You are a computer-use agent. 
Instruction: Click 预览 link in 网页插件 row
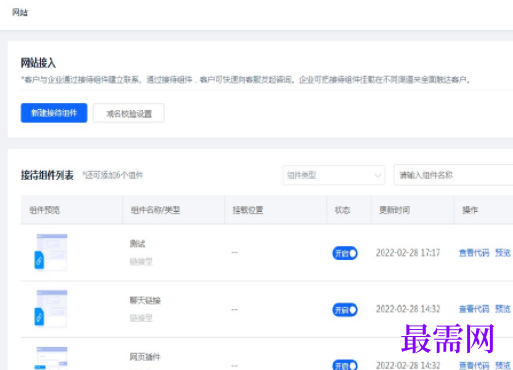(503, 366)
